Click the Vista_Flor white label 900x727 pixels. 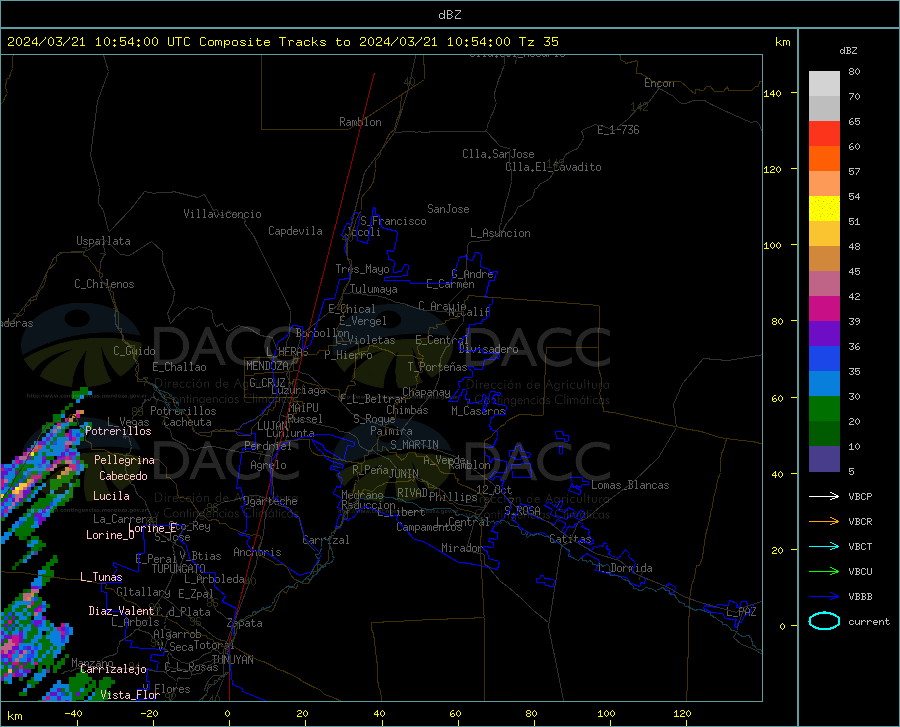(130, 695)
